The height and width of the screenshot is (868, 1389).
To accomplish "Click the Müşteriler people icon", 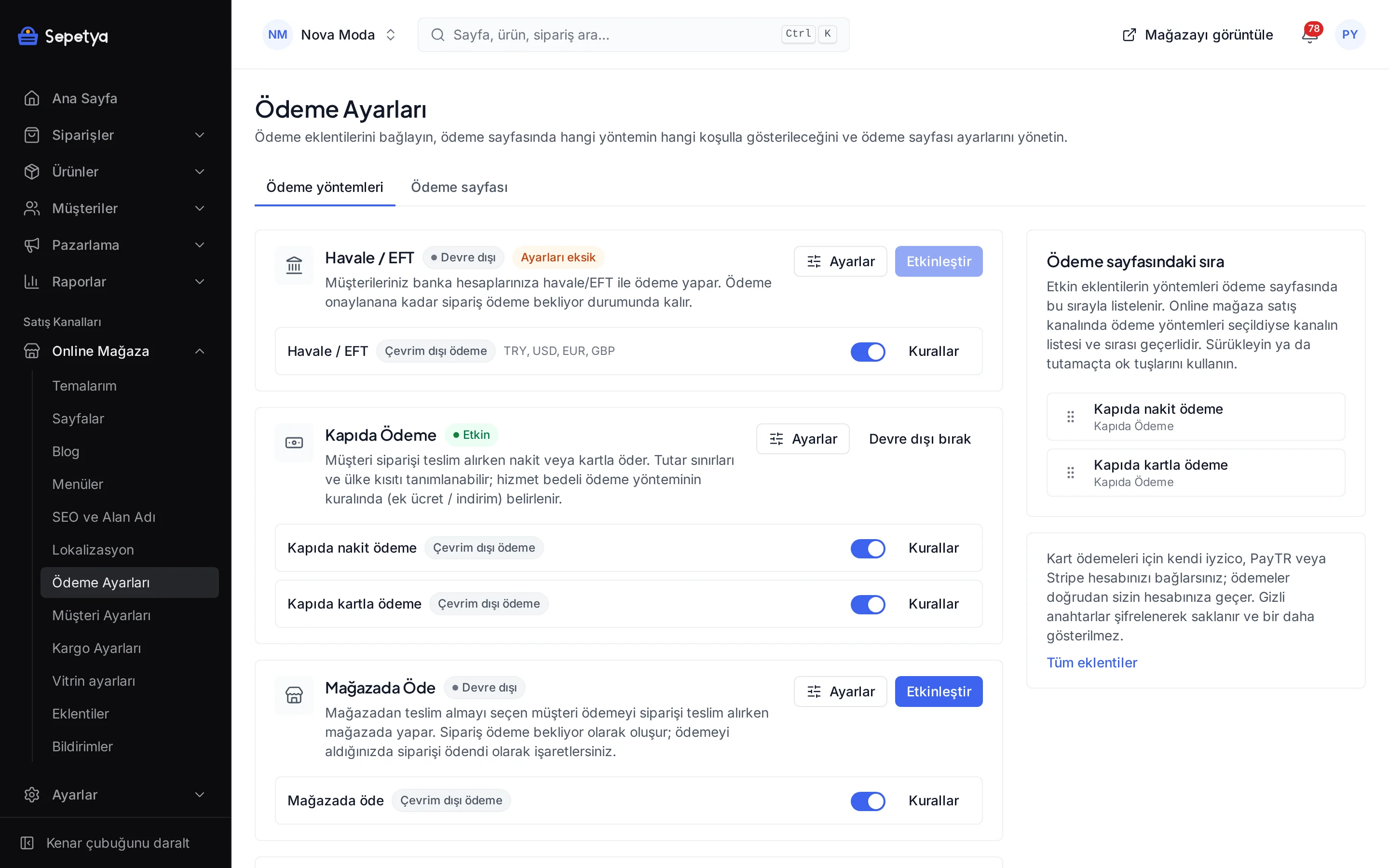I will click(x=31, y=208).
